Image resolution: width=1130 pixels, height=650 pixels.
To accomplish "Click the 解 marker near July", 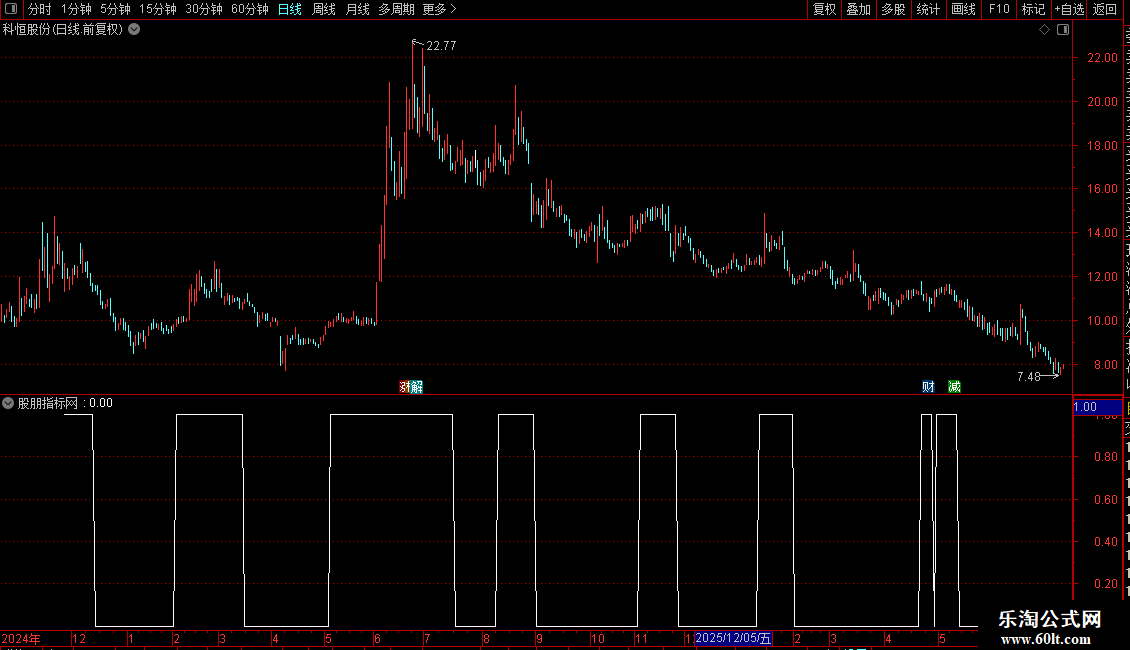I will pos(417,387).
